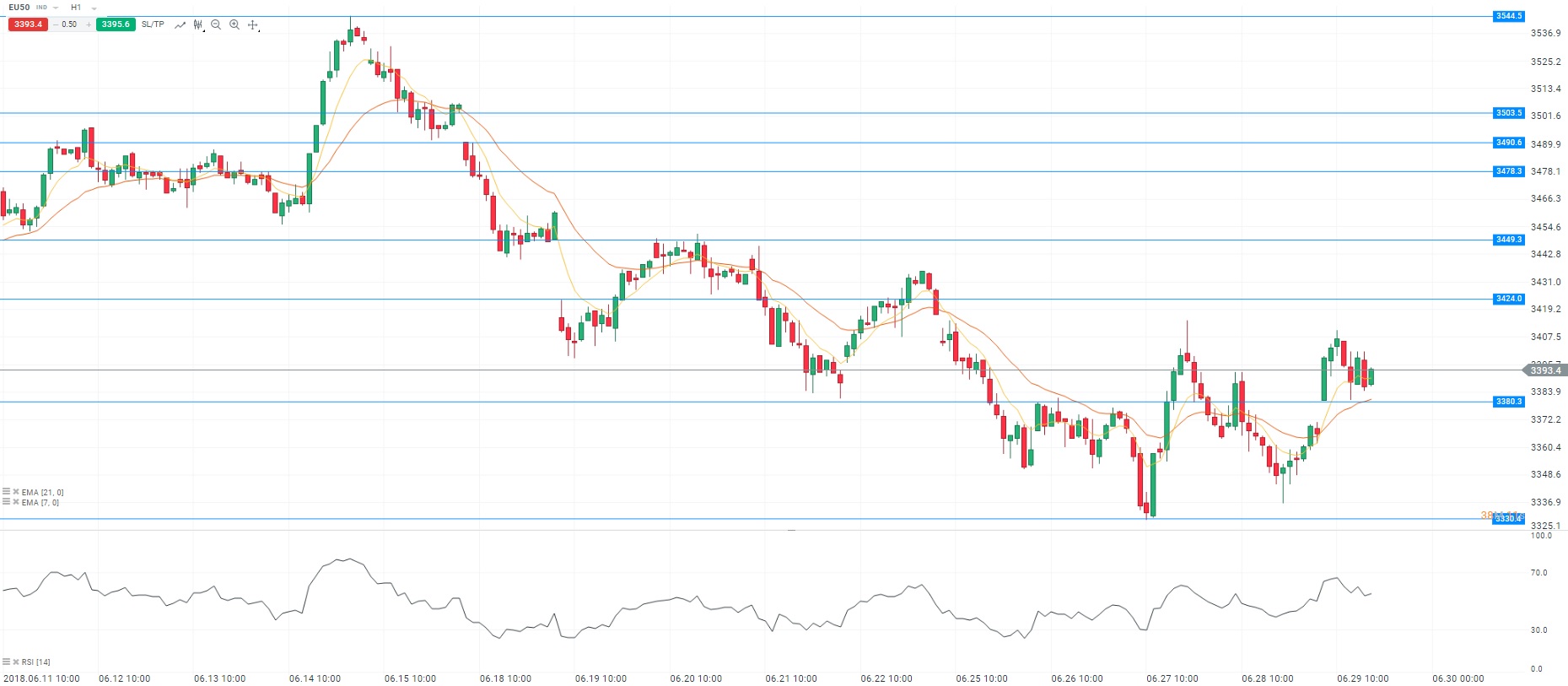Click the 06.29 10:00 time axis label
1568x686 pixels.
click(1362, 678)
